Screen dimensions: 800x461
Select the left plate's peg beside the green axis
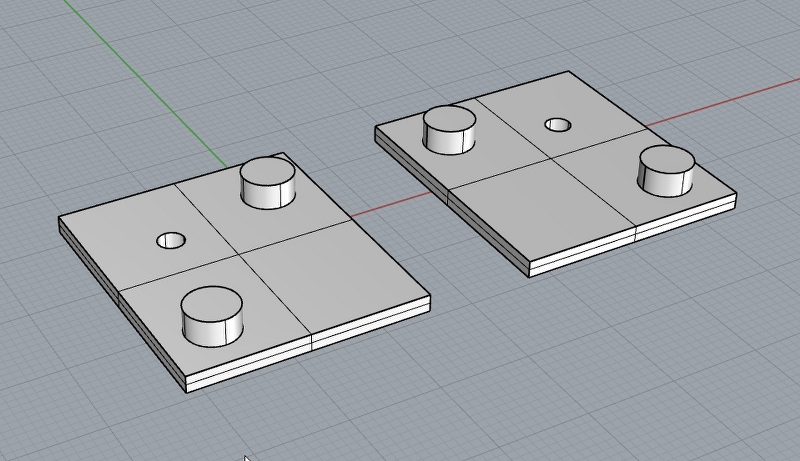pos(268,183)
